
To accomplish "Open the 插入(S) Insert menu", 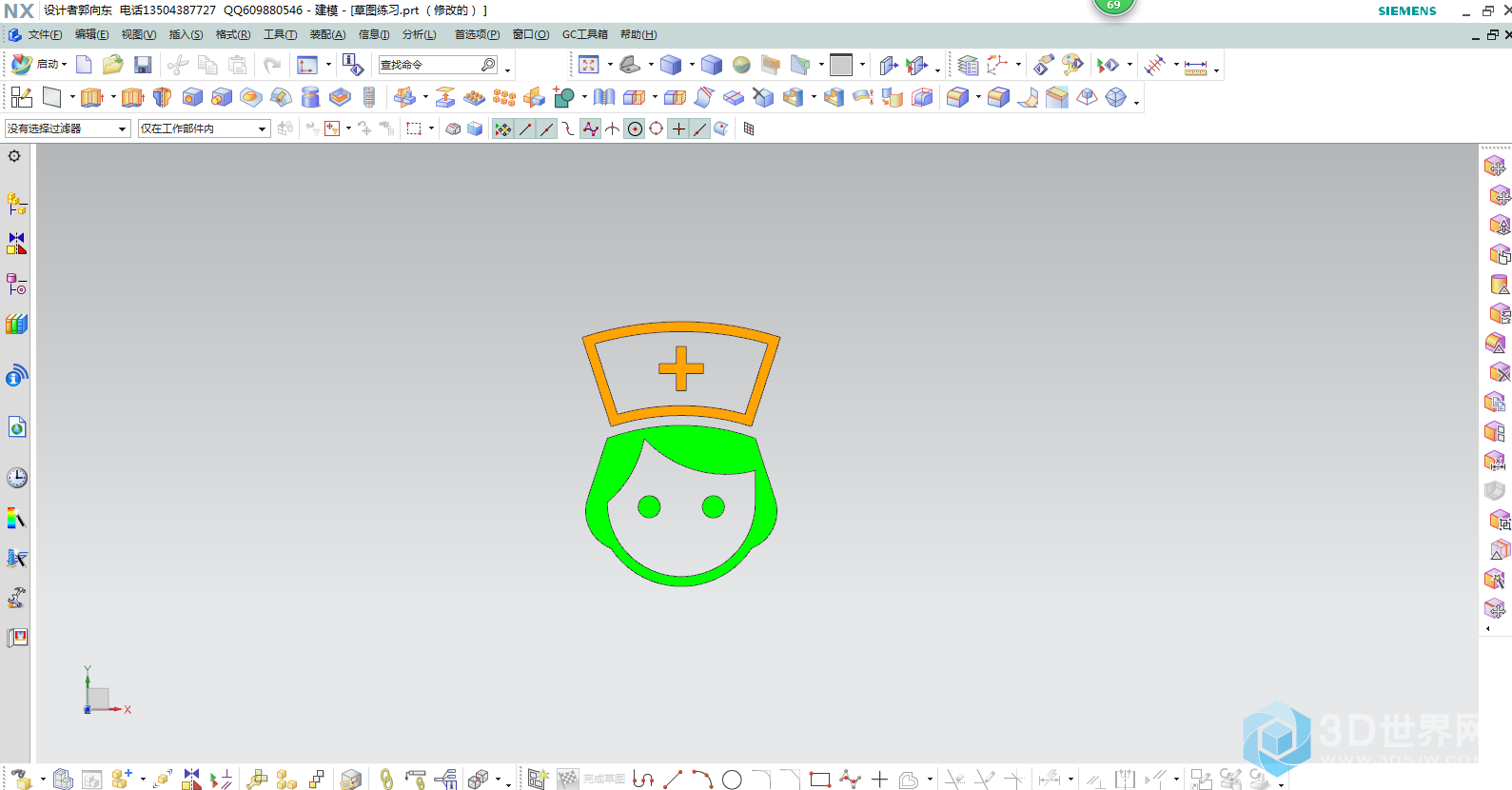I will 186,34.
